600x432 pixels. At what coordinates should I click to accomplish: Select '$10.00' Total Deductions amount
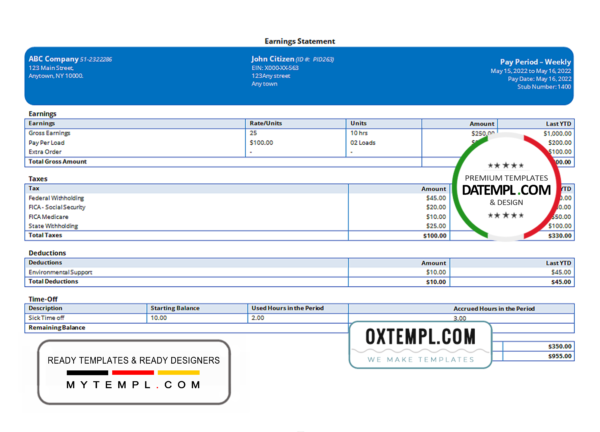pos(436,282)
